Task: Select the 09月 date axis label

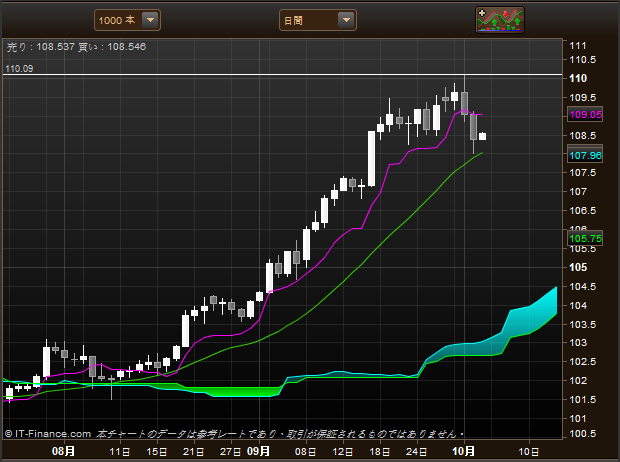Action: click(258, 451)
